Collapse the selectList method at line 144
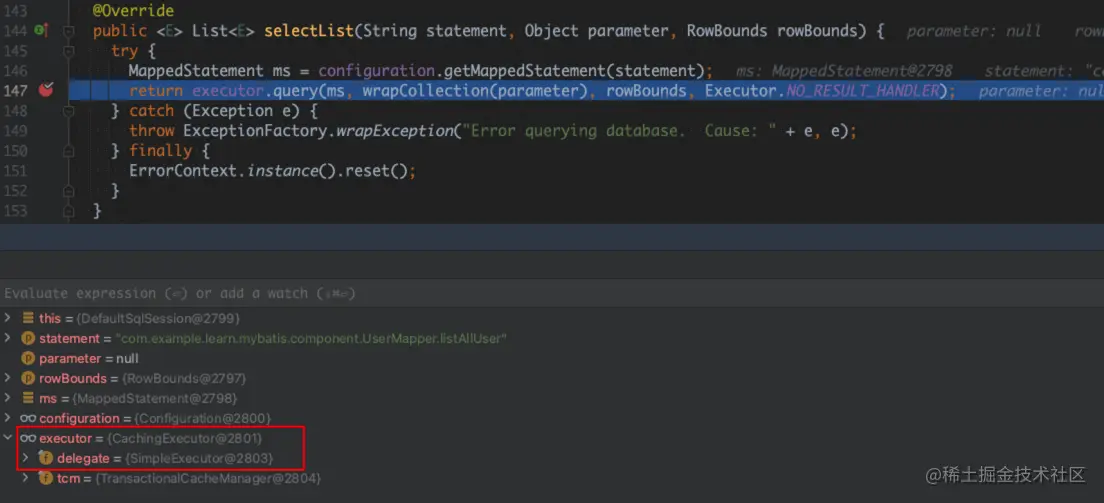Screen dimensions: 1104x503 [x=68, y=31]
